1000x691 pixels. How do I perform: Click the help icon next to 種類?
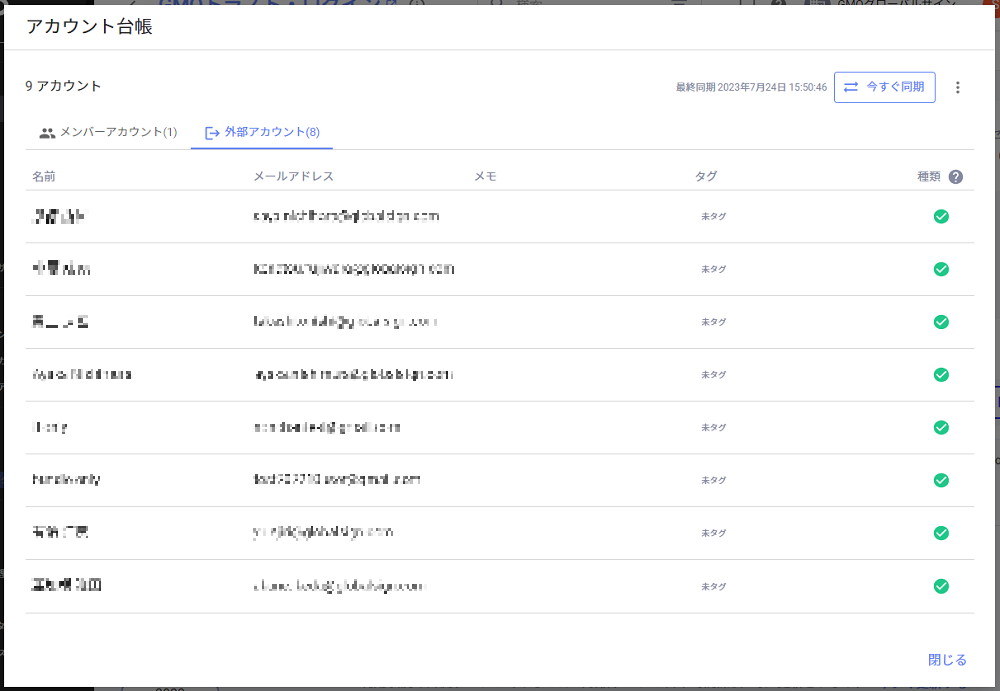click(956, 177)
